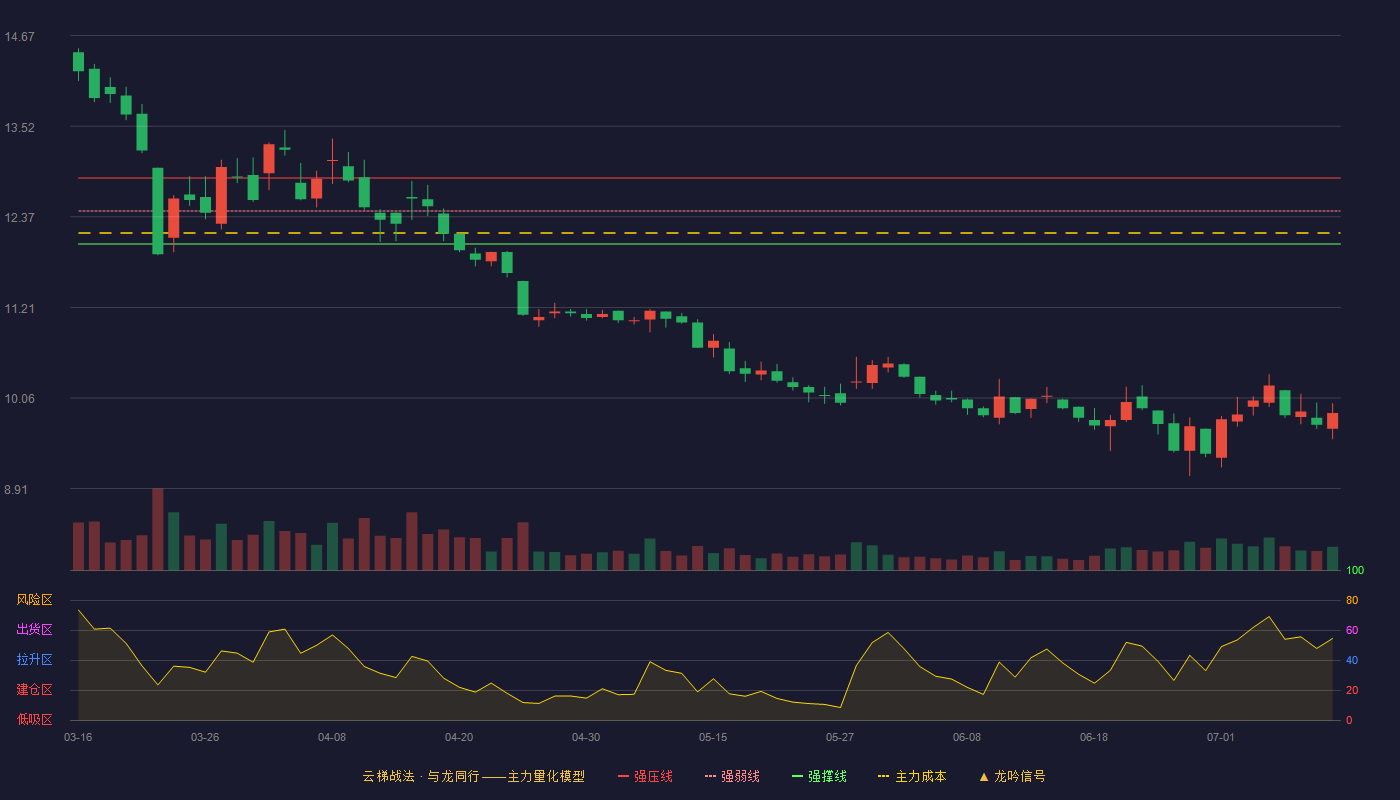Click the 04-30 date label
This screenshot has width=1400, height=800.
(x=586, y=737)
